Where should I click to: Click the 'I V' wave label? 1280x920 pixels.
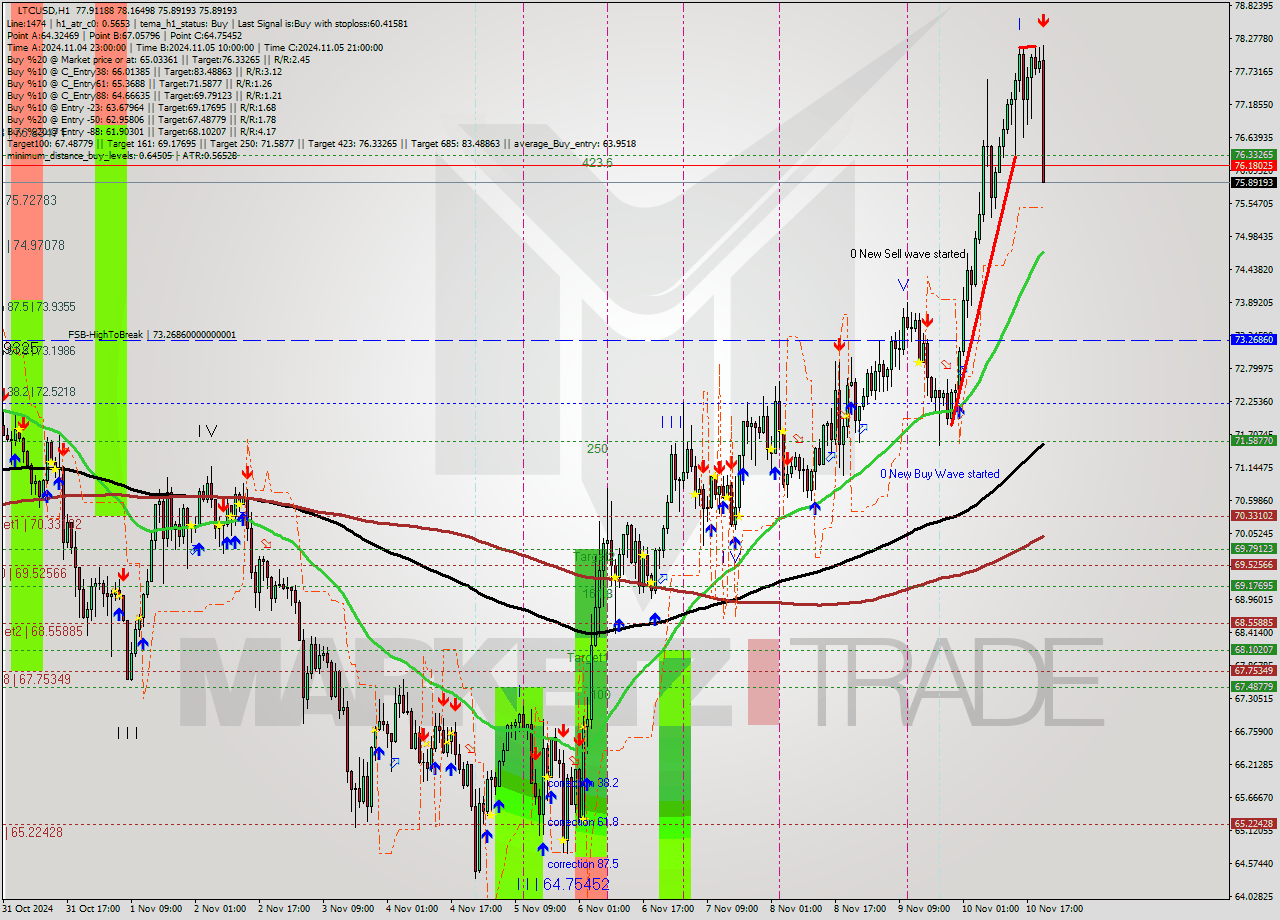pos(207,431)
